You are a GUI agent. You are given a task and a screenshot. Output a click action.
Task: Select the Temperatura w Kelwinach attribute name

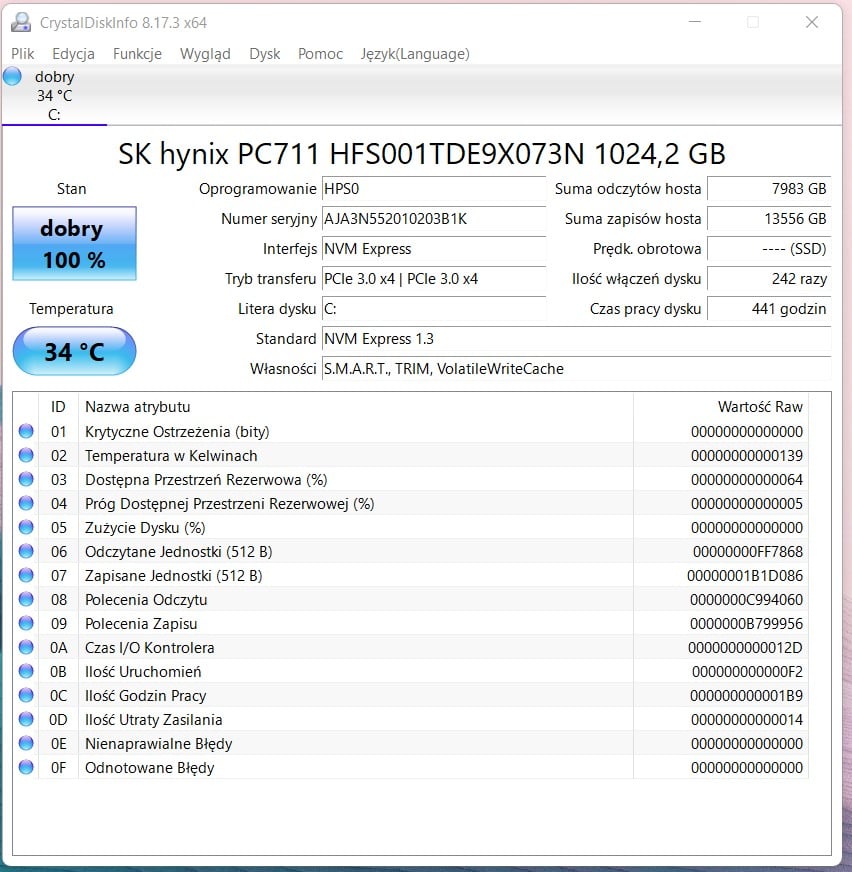pos(171,455)
